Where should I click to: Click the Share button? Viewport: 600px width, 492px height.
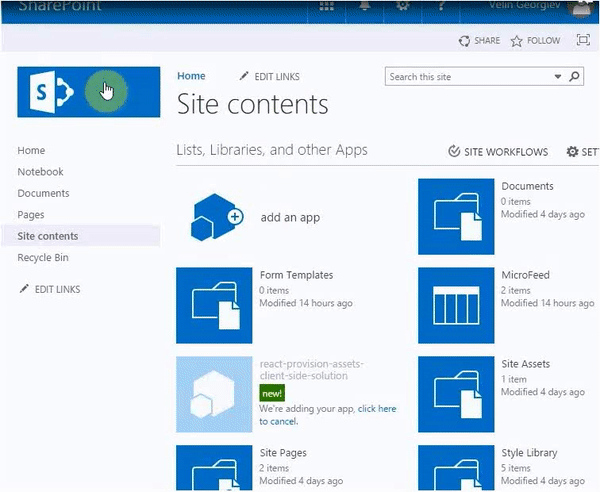coord(479,41)
